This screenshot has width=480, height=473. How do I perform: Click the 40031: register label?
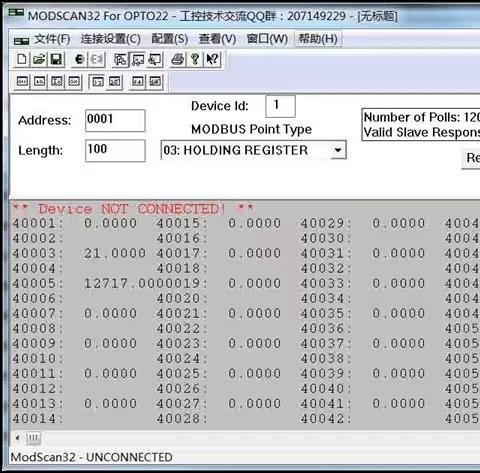(326, 253)
